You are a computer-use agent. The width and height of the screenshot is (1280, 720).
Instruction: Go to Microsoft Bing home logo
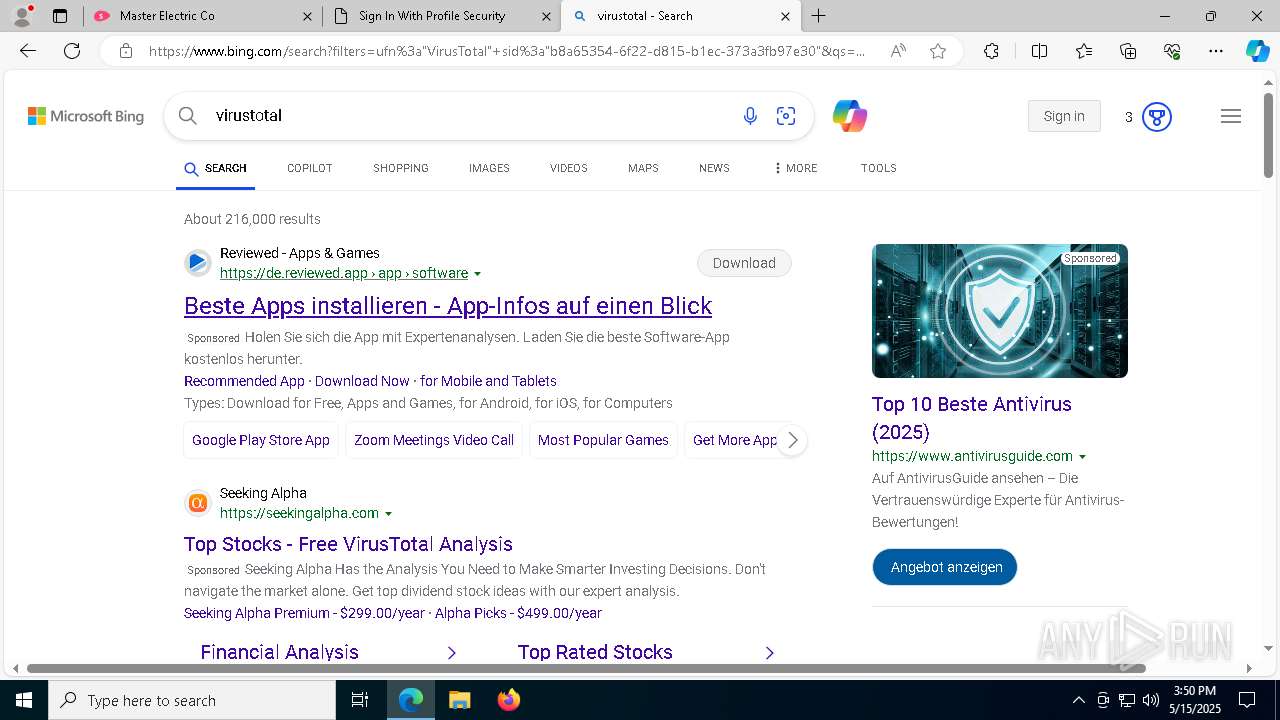[x=86, y=116]
